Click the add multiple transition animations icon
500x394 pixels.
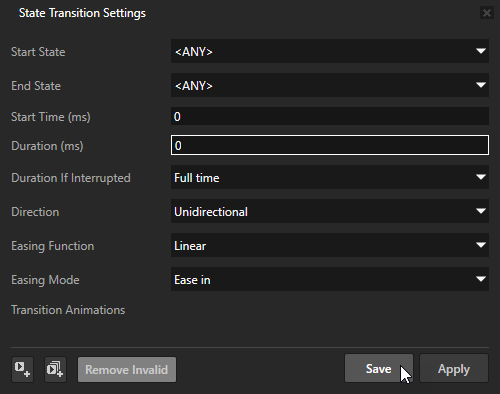click(55, 369)
